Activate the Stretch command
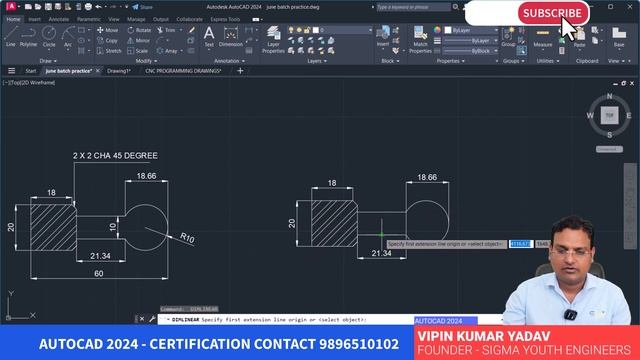Viewport: 640px width, 360px height. (x=109, y=51)
